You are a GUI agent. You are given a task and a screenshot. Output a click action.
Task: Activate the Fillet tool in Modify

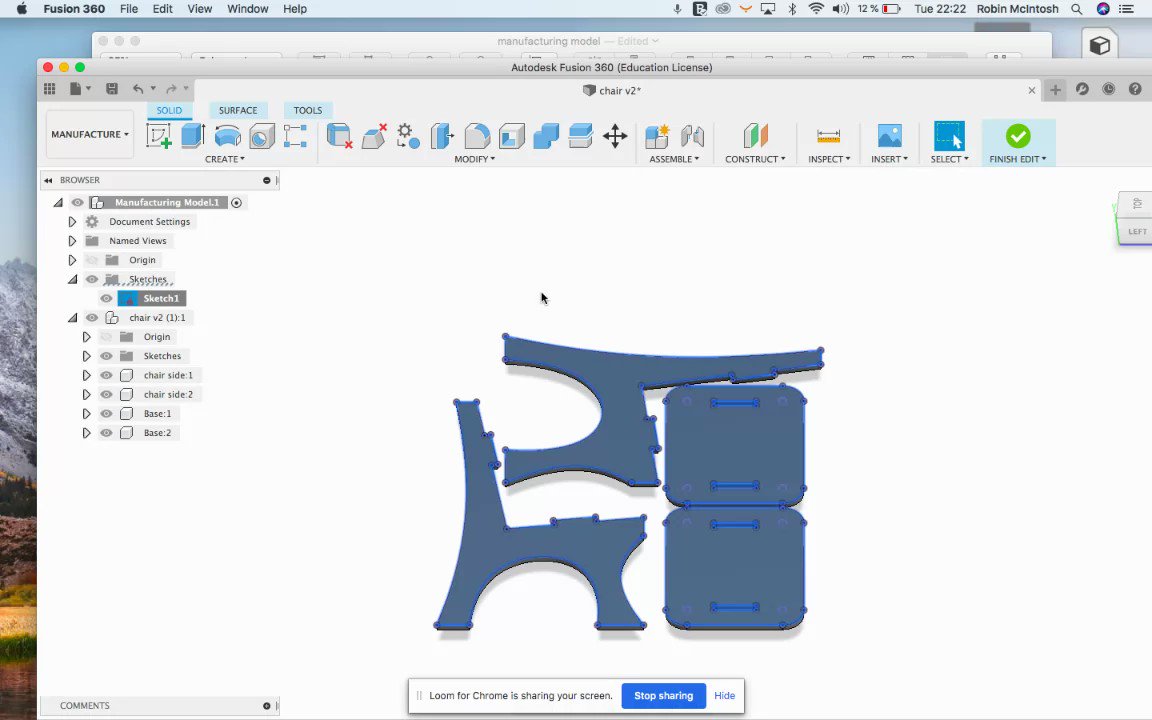pyautogui.click(x=477, y=136)
